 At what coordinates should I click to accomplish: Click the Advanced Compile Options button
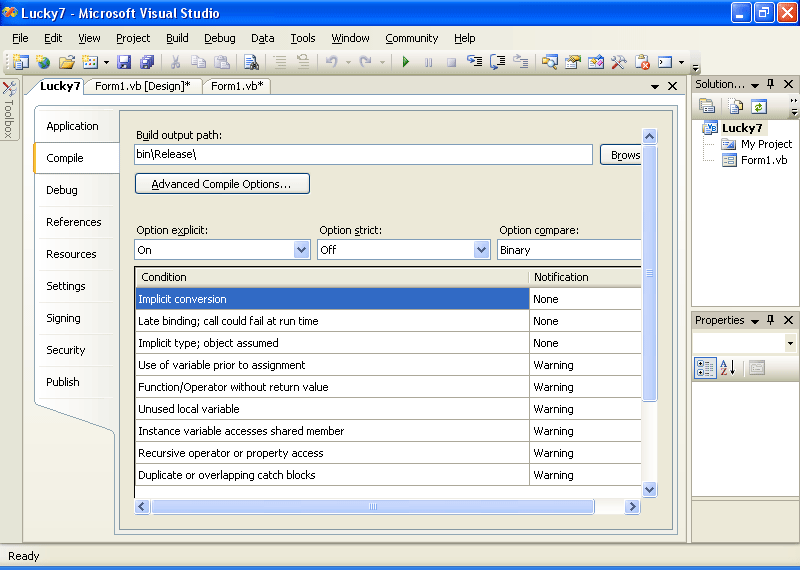(222, 184)
